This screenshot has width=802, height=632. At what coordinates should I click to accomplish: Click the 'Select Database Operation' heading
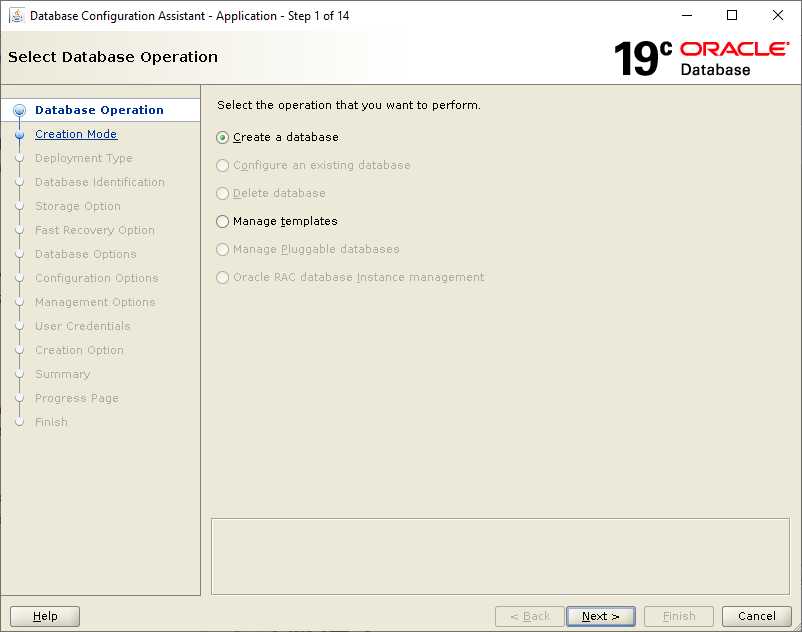pos(113,57)
